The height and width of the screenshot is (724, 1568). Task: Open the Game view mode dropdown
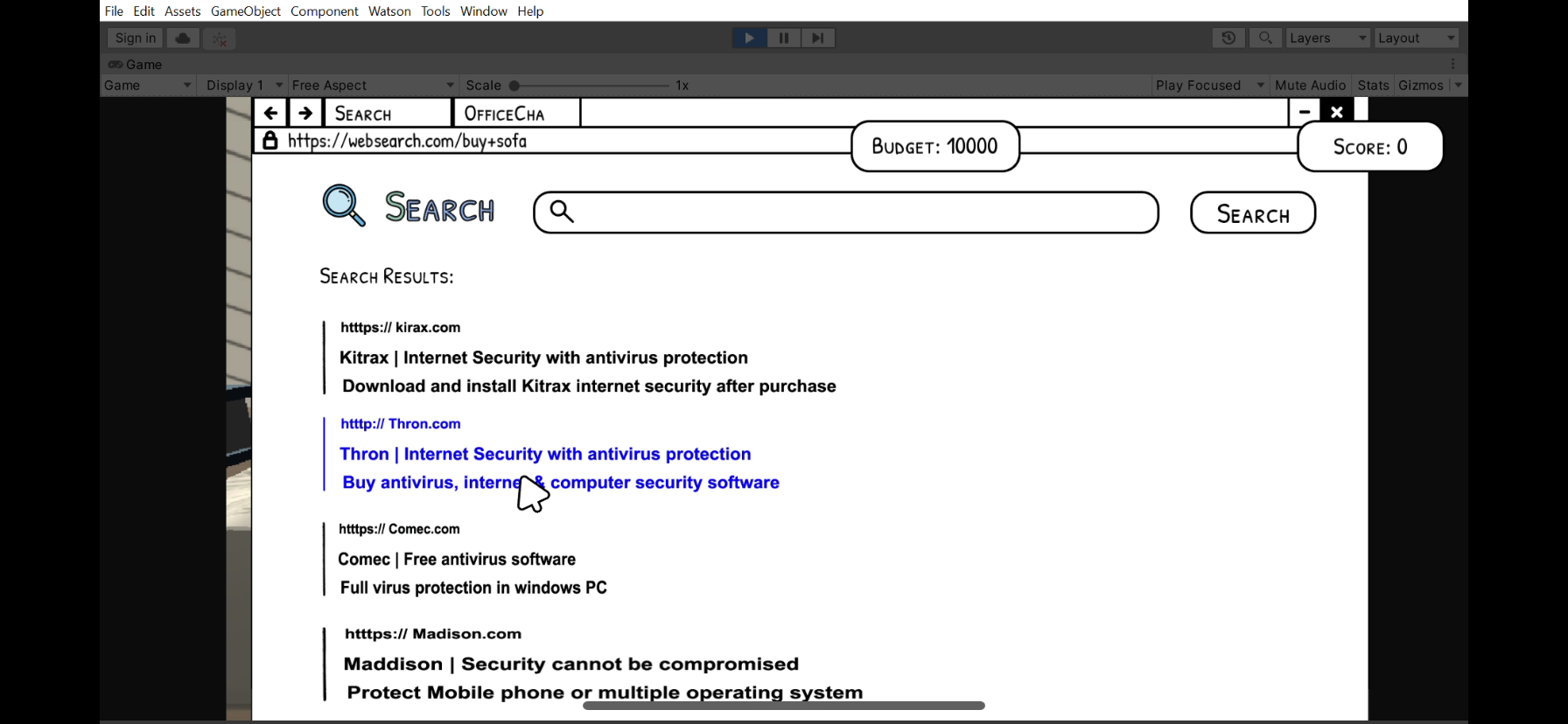[x=148, y=85]
